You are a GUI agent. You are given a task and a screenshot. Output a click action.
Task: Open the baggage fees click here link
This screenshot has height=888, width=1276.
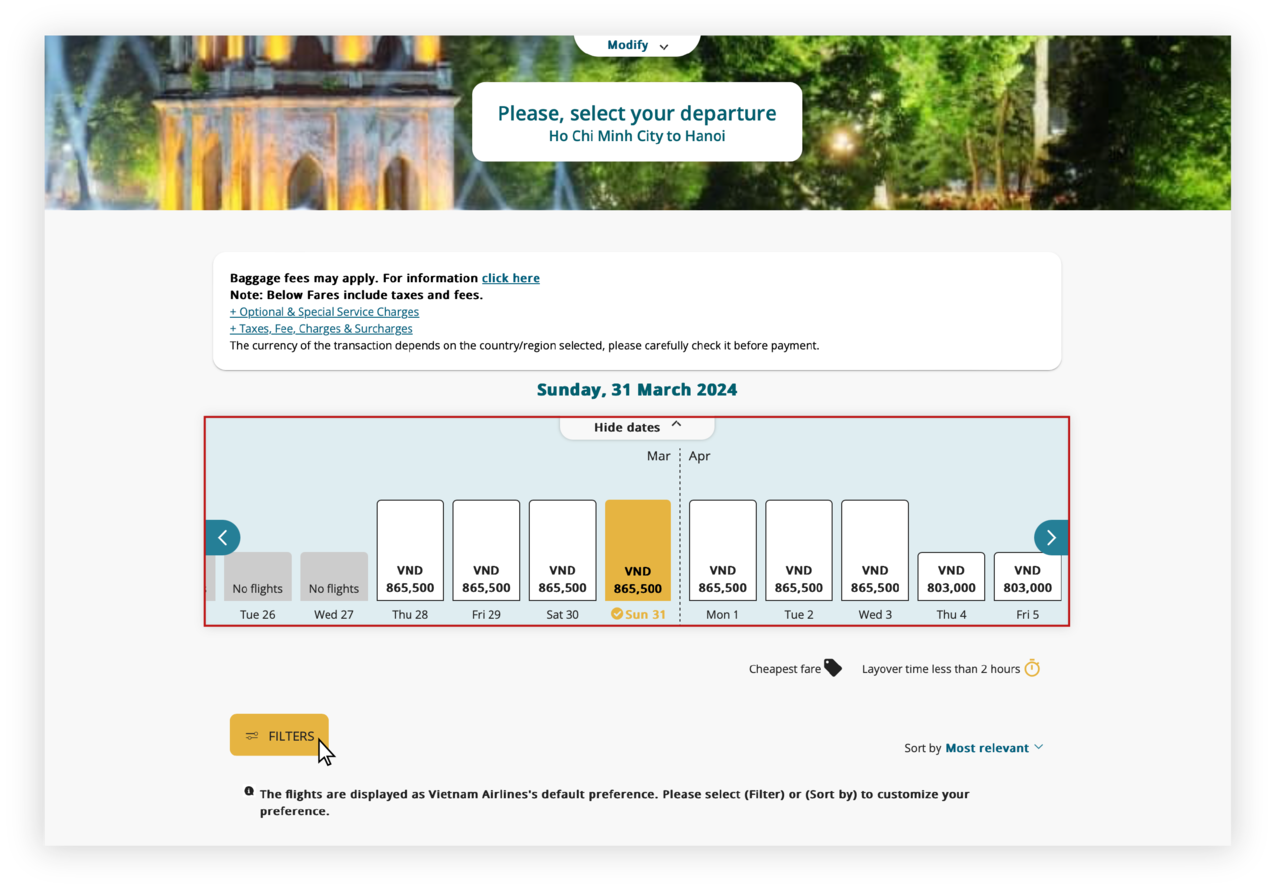coord(510,278)
